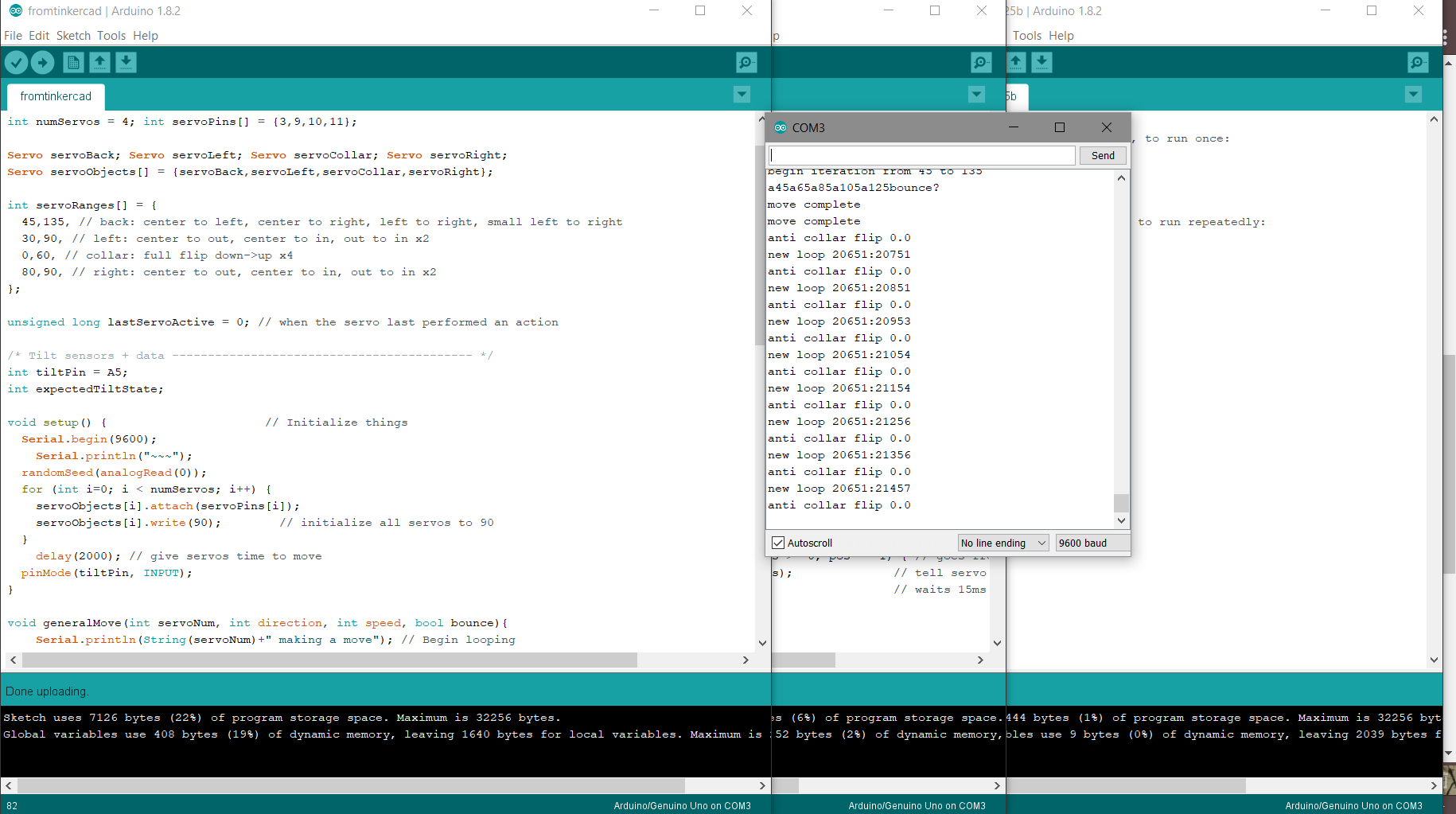The width and height of the screenshot is (1456, 814).
Task: Click 'new loop 20651:20751' serial output line
Action: pos(839,255)
